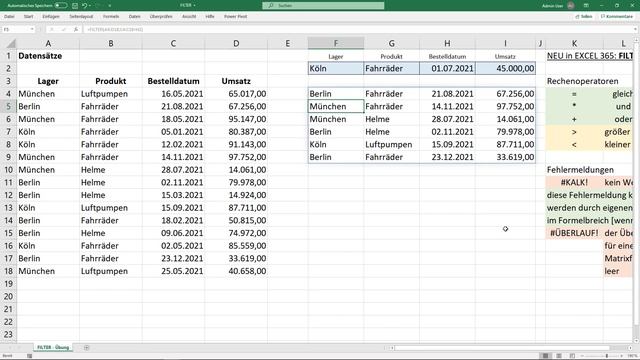Click the Save icon in title bar
Viewport: 640px width, 360px height.
pyautogui.click(x=75, y=5)
